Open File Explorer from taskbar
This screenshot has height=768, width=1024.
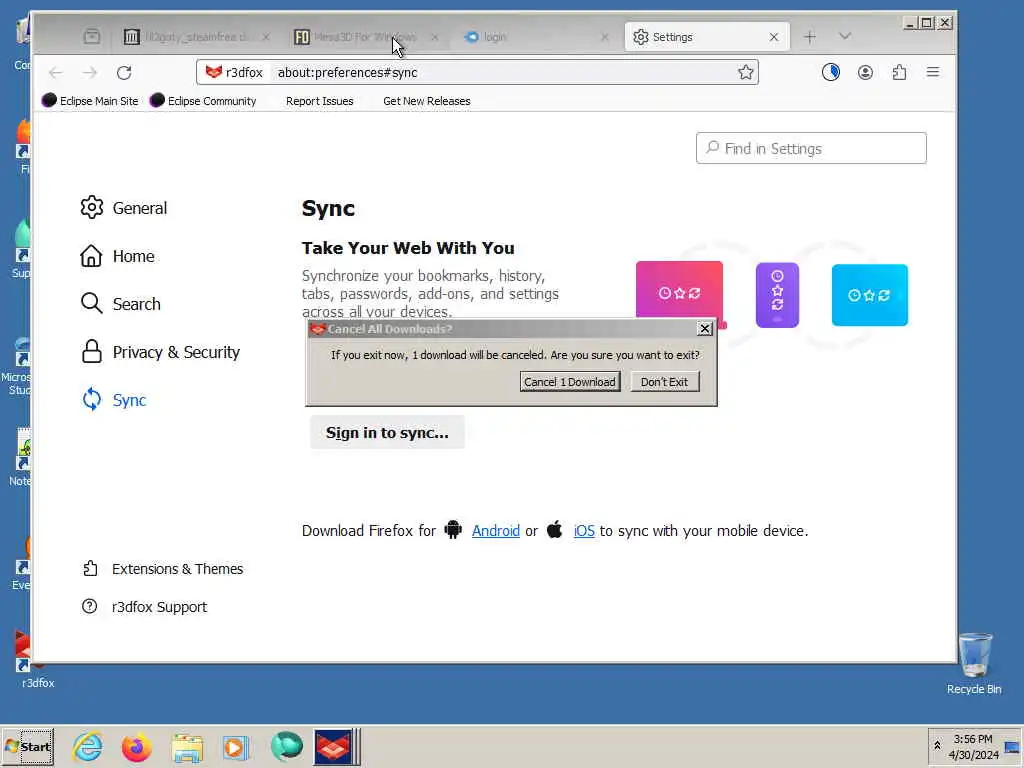point(187,746)
